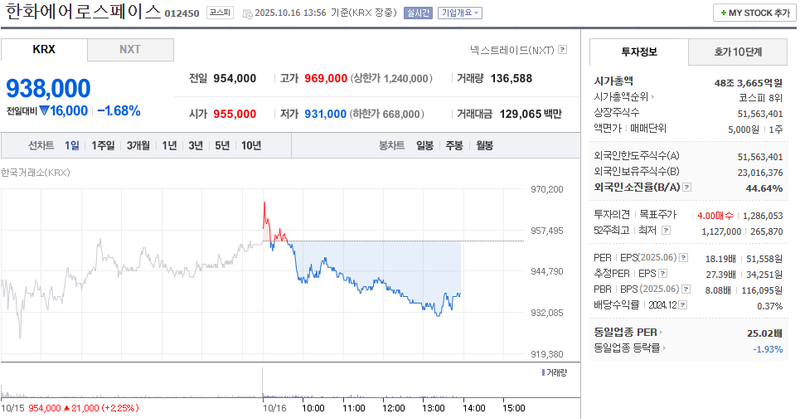Expand the 시가총액순위 ranking link arrow

[652, 97]
